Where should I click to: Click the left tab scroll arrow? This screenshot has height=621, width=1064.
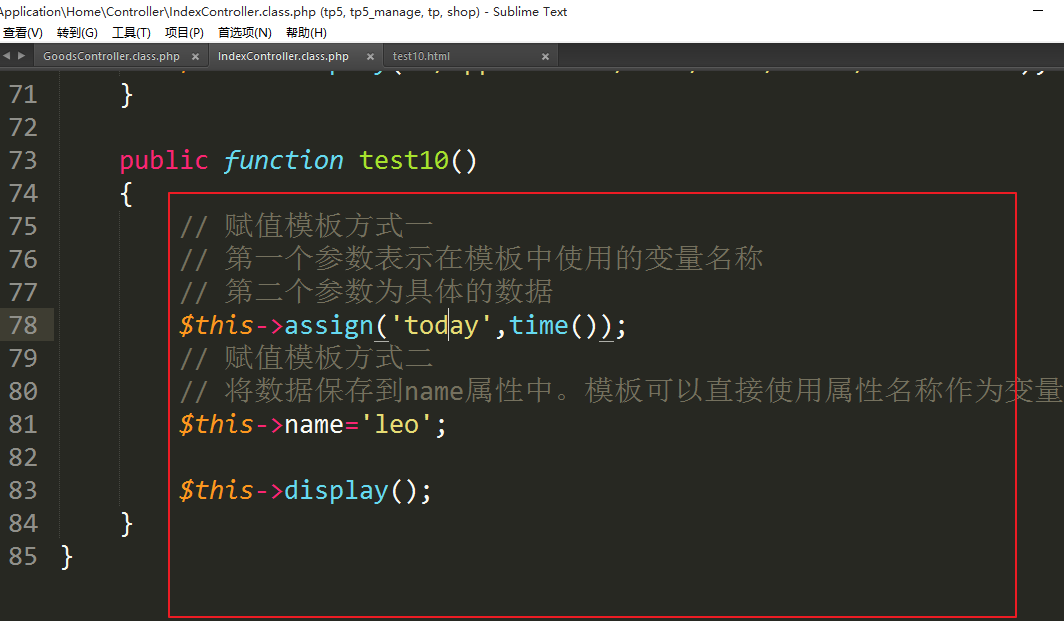tap(8, 56)
